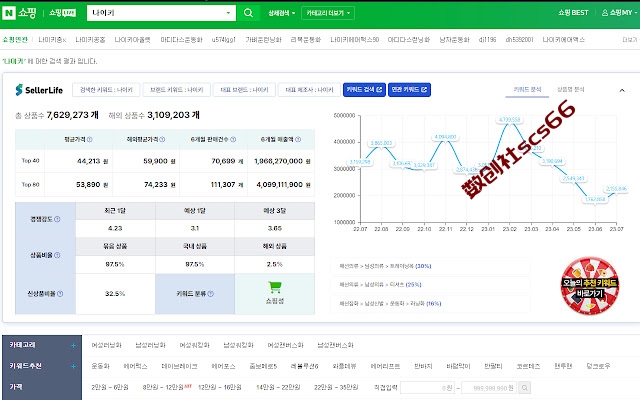Click the 남성러닝화 category link
Viewport: 640px width, 400px height.
(x=151, y=345)
